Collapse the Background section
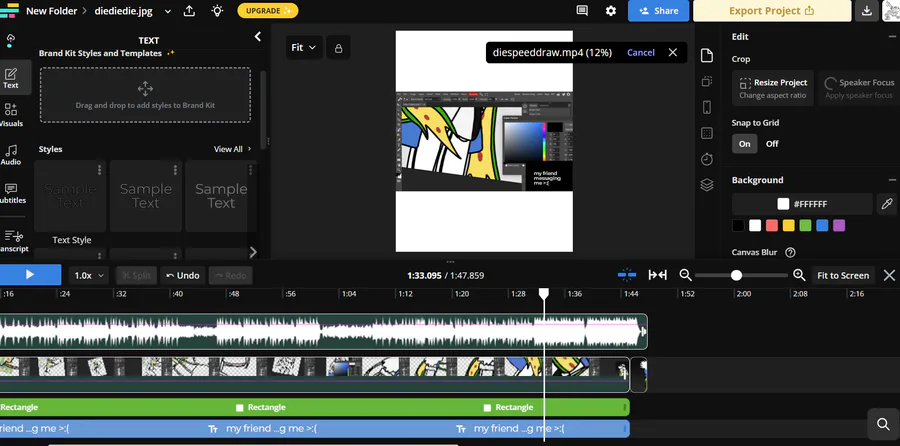Image resolution: width=900 pixels, height=446 pixels. [x=892, y=180]
